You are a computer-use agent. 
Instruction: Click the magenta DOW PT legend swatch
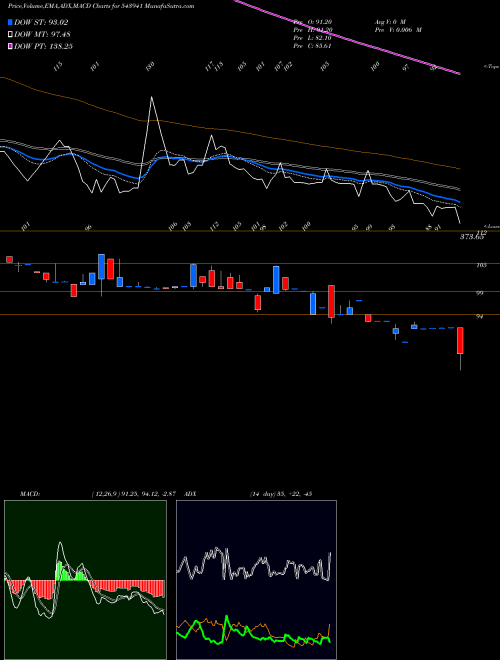point(10,46)
